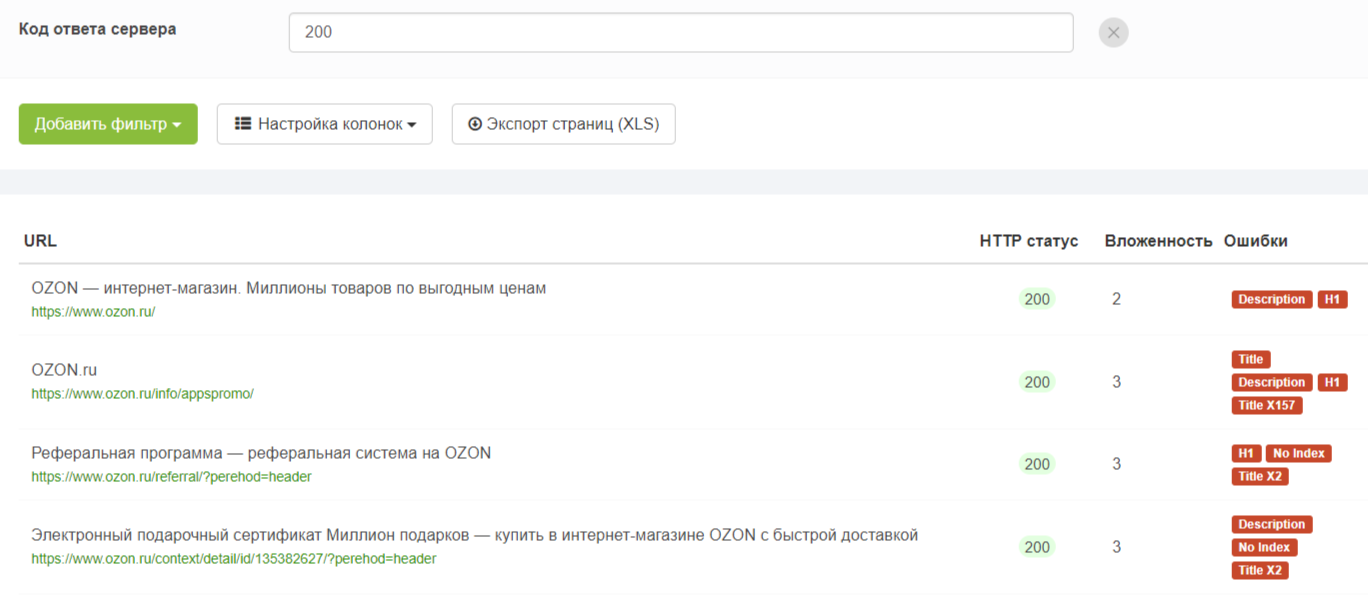This screenshot has width=1368, height=601.
Task: Click the Экспорт страниц (XLS) button
Action: (563, 123)
